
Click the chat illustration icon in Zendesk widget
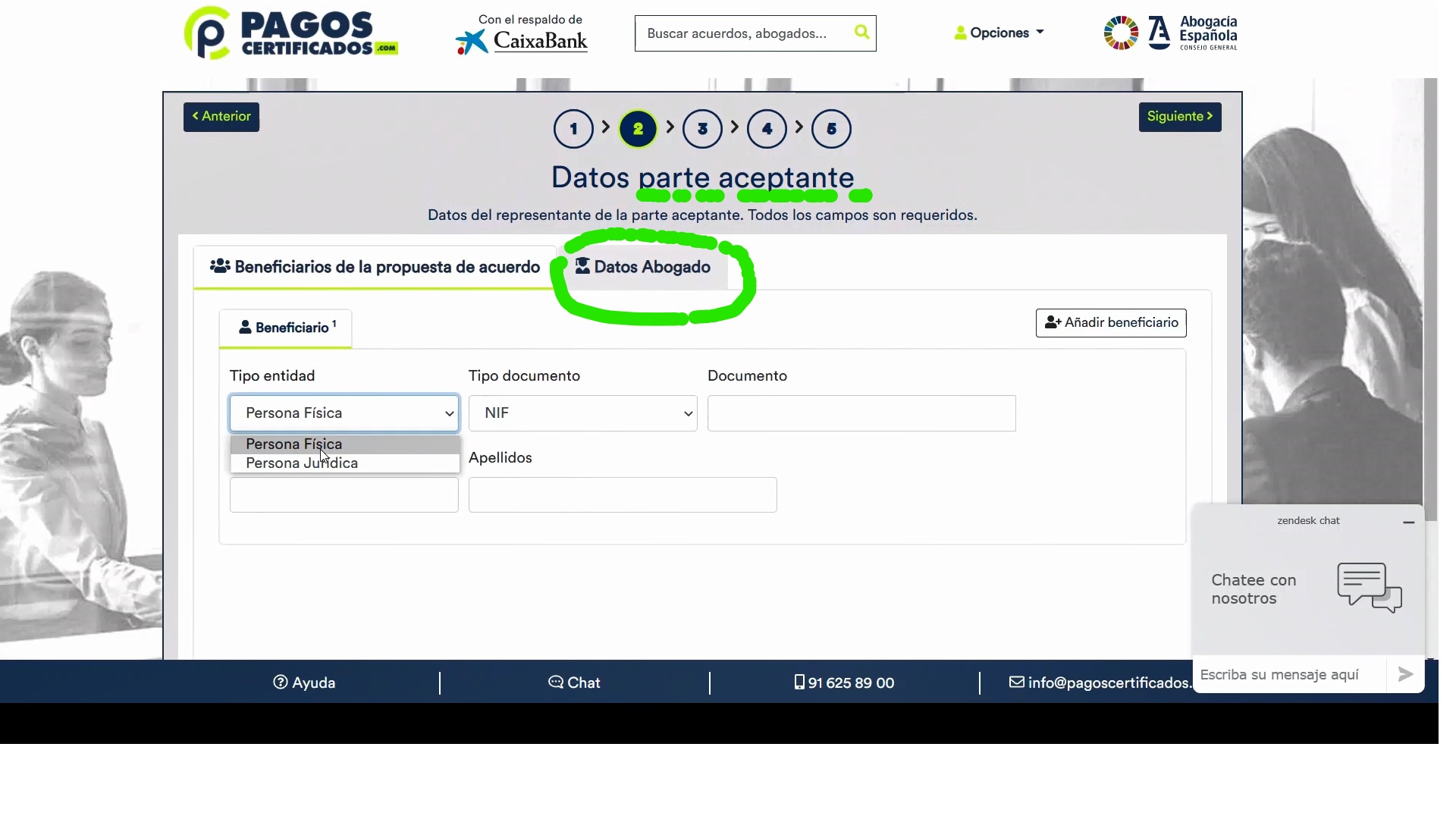(1369, 588)
